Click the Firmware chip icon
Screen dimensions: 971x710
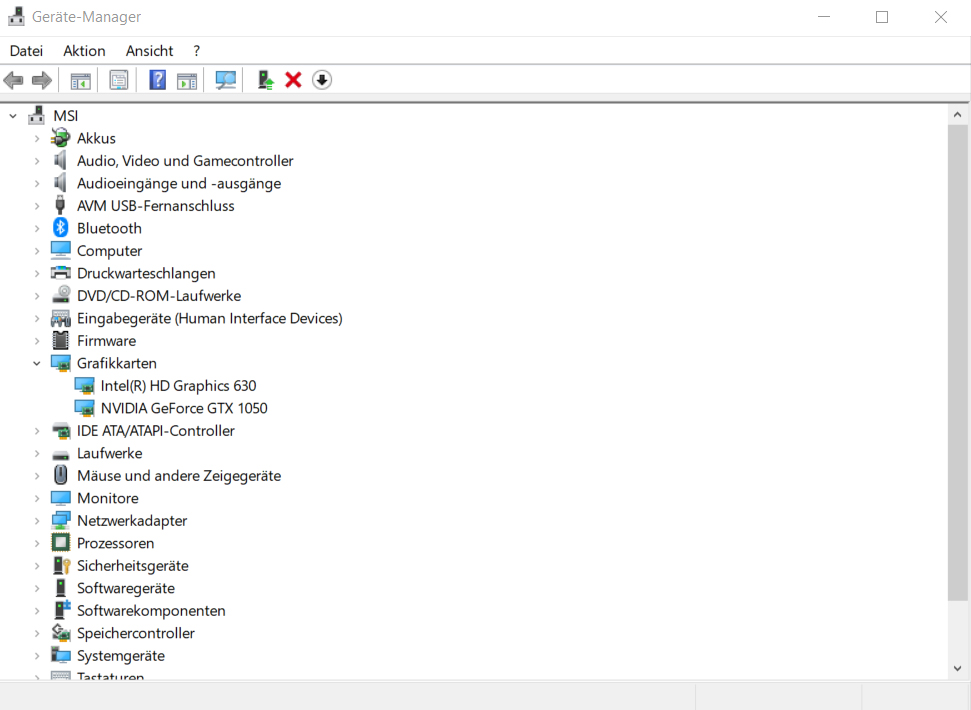[61, 340]
